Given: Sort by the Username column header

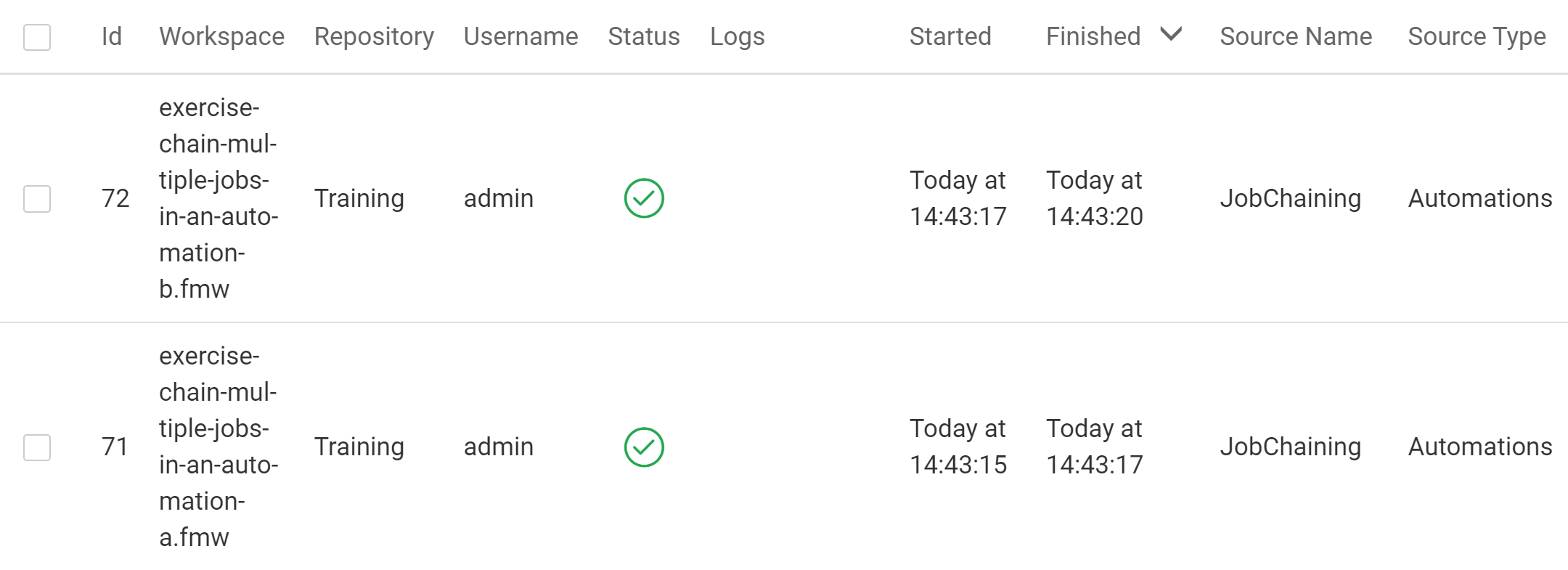Looking at the screenshot, I should tap(520, 36).
